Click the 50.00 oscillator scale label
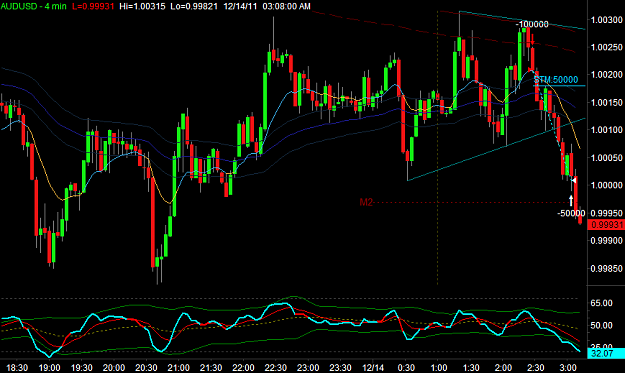The width and height of the screenshot is (625, 373). click(601, 326)
